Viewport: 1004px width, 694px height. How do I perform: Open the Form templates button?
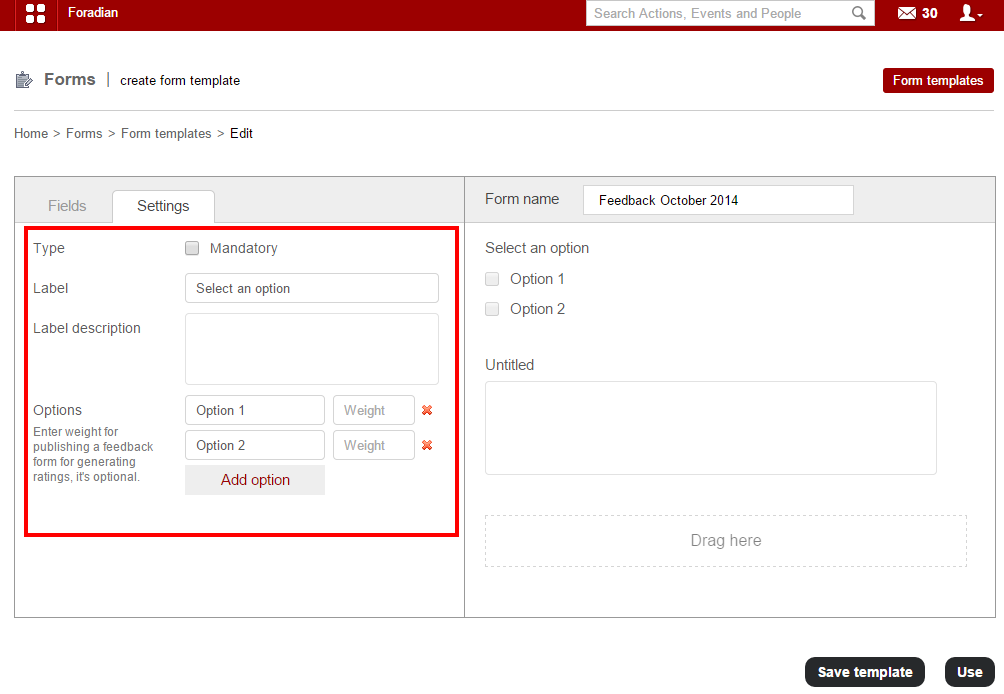coord(937,80)
